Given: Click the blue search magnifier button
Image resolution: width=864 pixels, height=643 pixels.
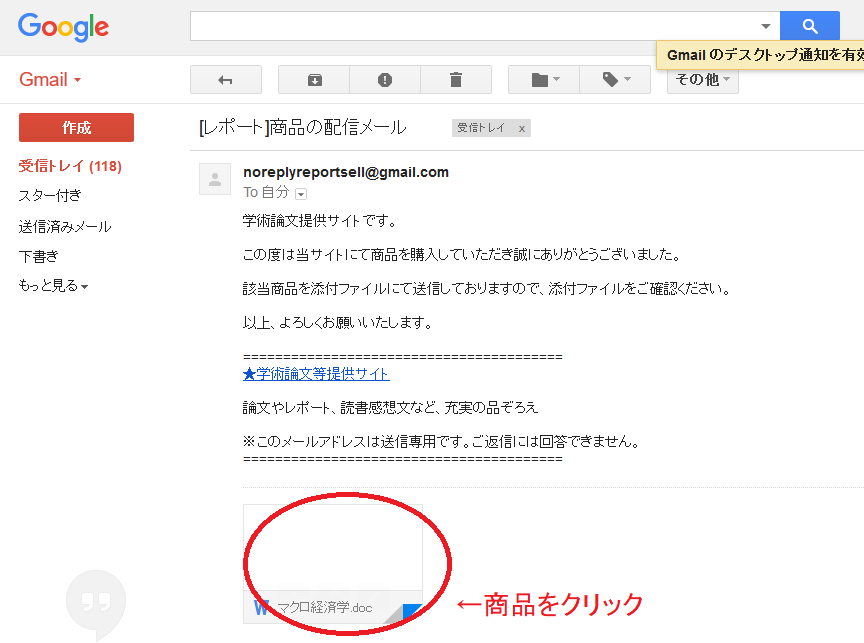Looking at the screenshot, I should click(x=809, y=26).
